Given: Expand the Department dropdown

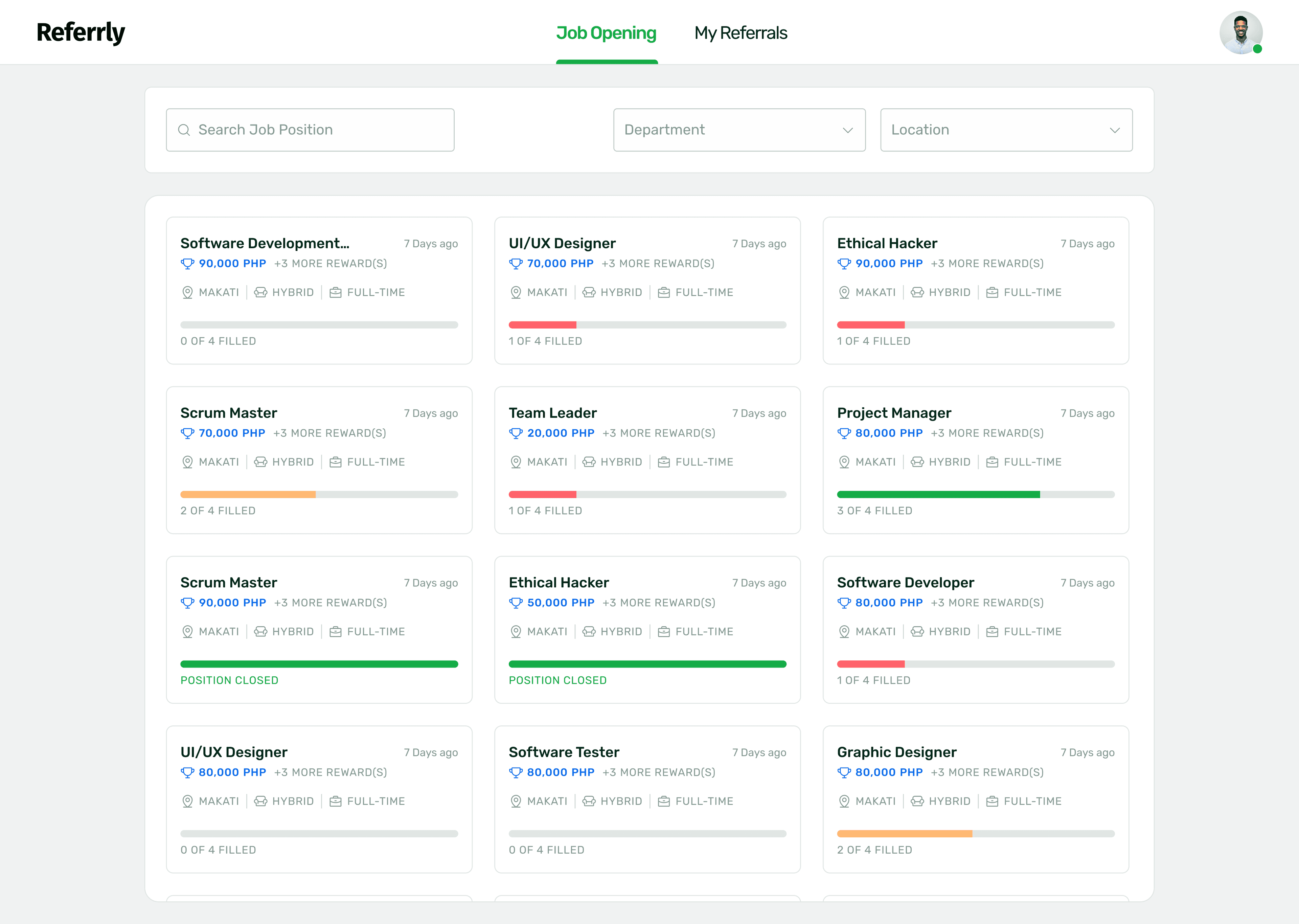Looking at the screenshot, I should click(739, 130).
